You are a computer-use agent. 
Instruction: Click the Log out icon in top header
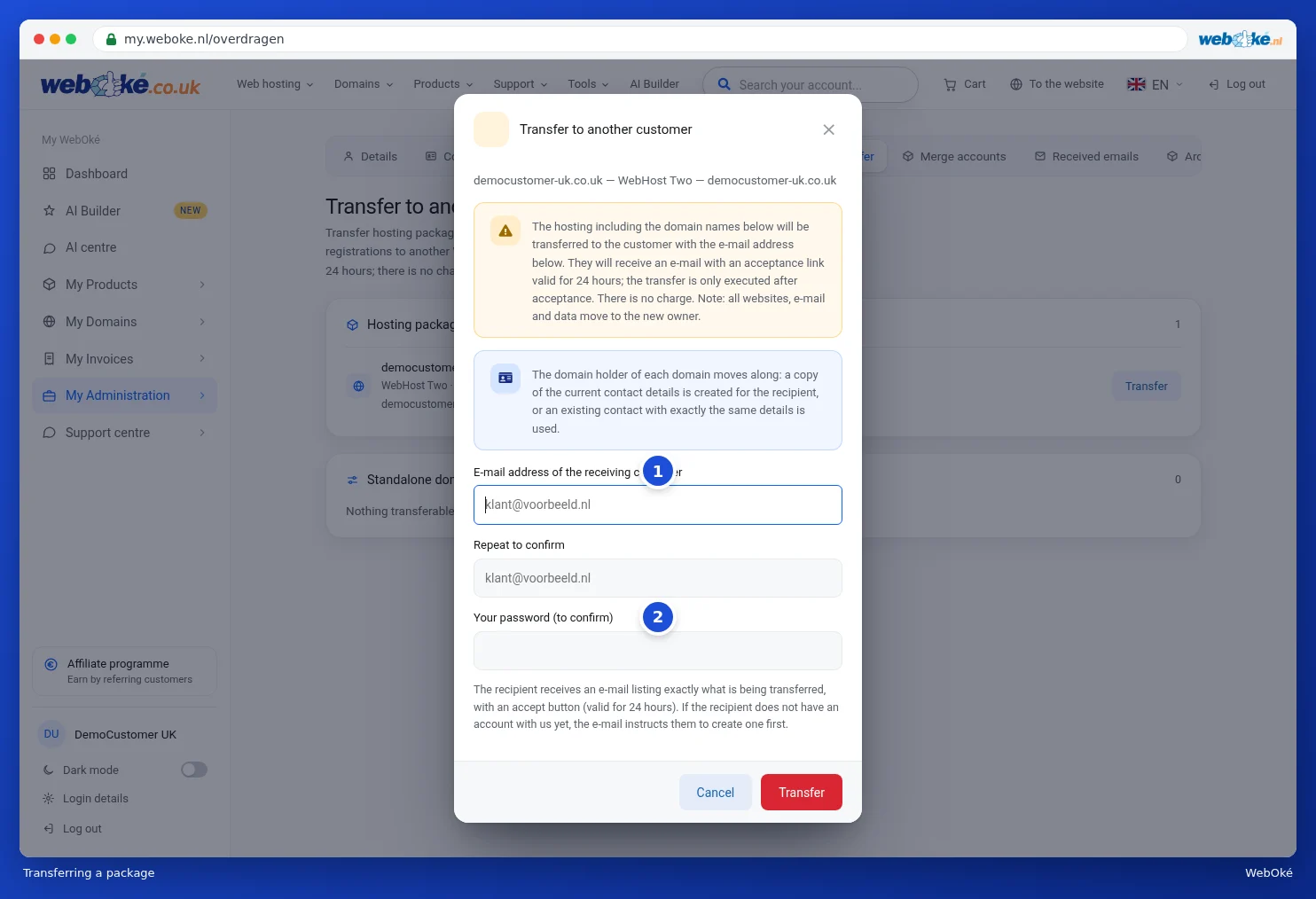[1213, 85]
